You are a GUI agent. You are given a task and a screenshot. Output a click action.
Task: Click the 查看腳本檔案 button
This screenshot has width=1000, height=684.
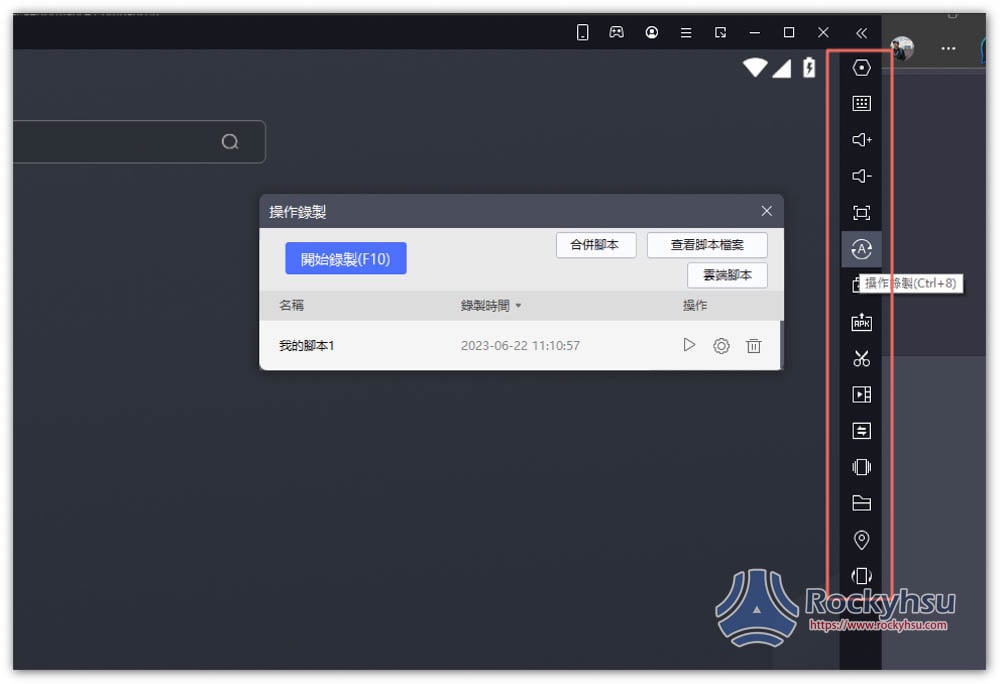click(x=707, y=245)
